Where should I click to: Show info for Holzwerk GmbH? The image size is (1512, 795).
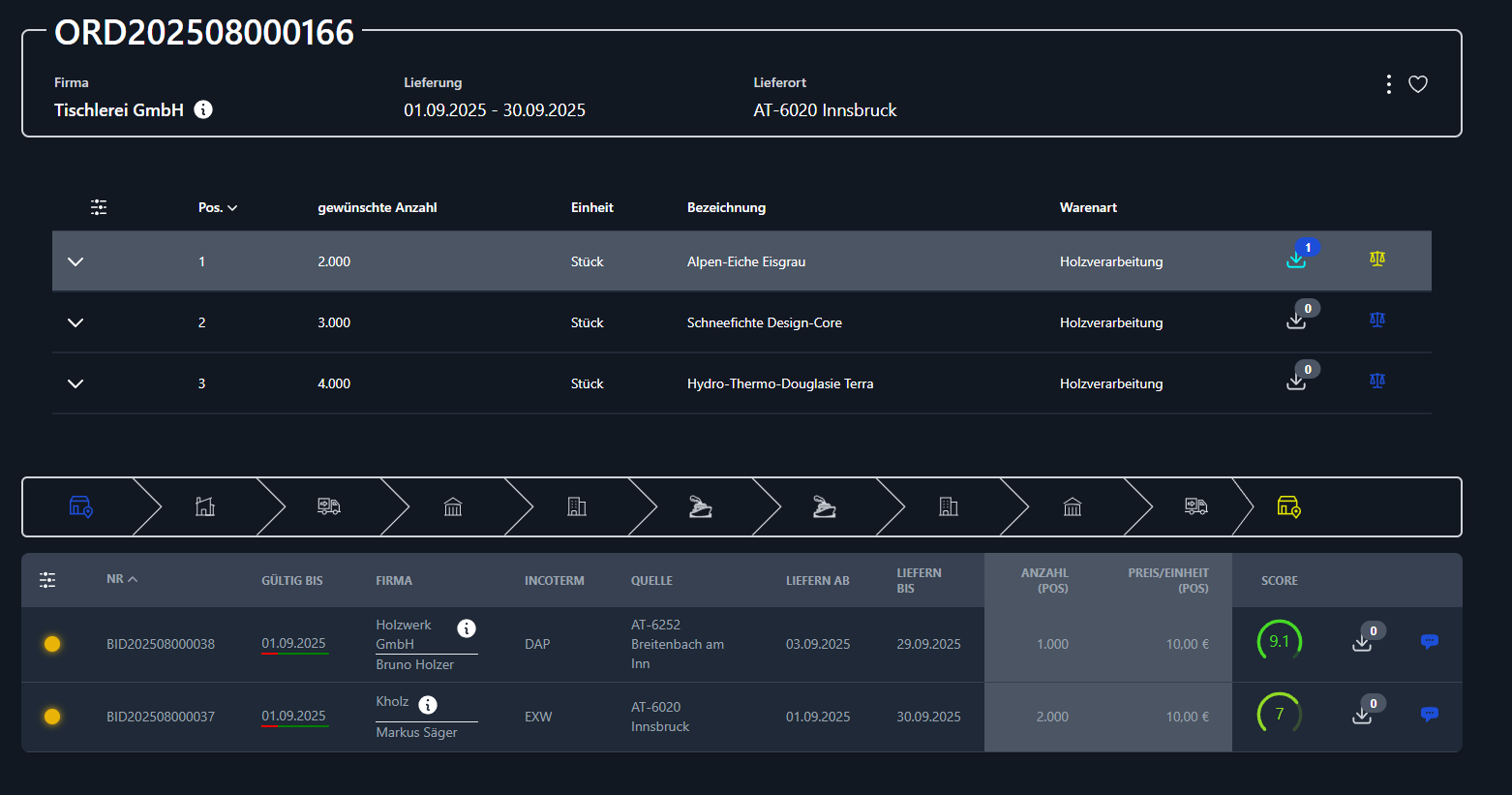click(x=467, y=628)
